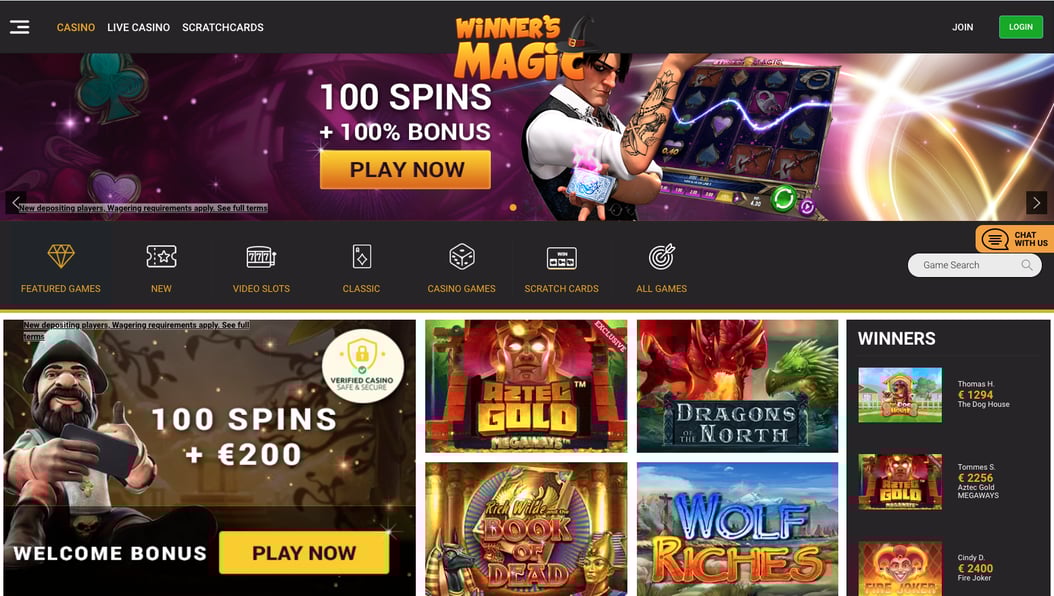Screen dimensions: 1054x596
Task: Show next banner slide arrow
Action: coord(1037,202)
